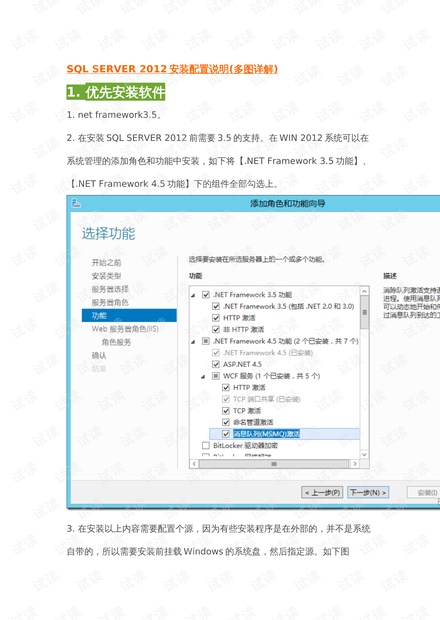This screenshot has width=440, height=620.
Task: Toggle TCP 激活 checkbox
Action: [x=226, y=410]
